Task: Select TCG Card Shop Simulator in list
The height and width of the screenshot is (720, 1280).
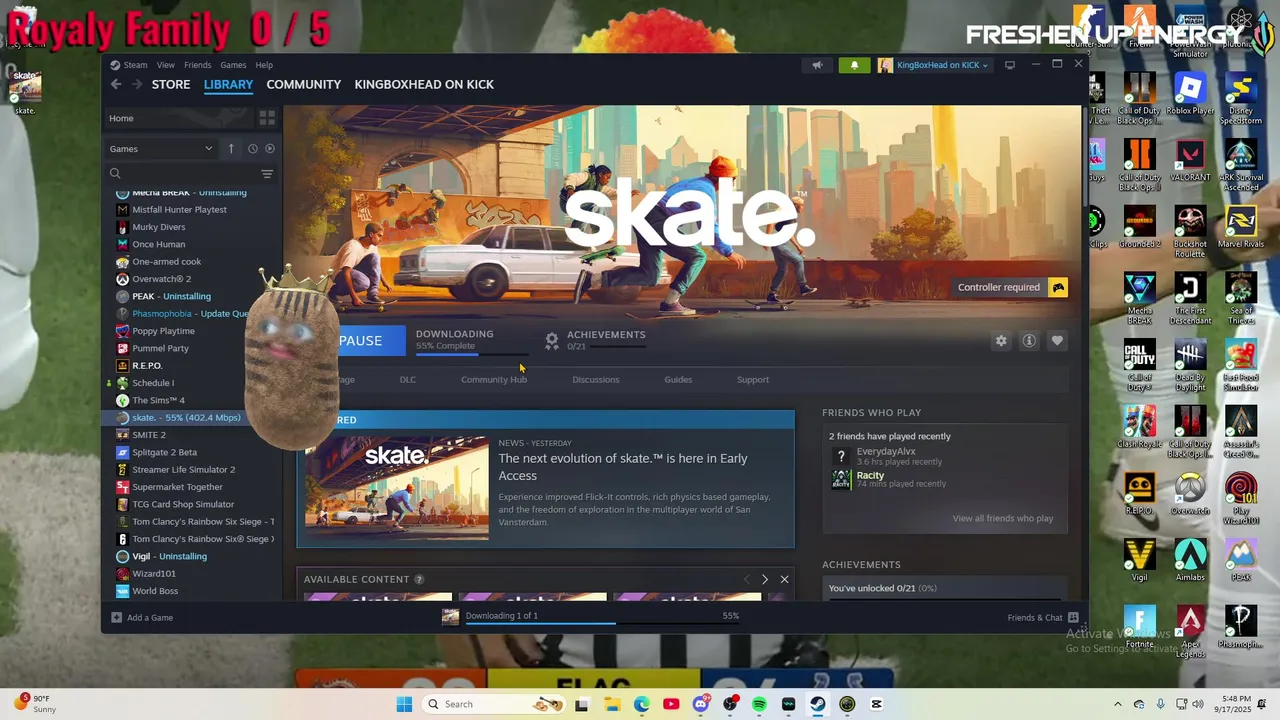Action: tap(183, 504)
